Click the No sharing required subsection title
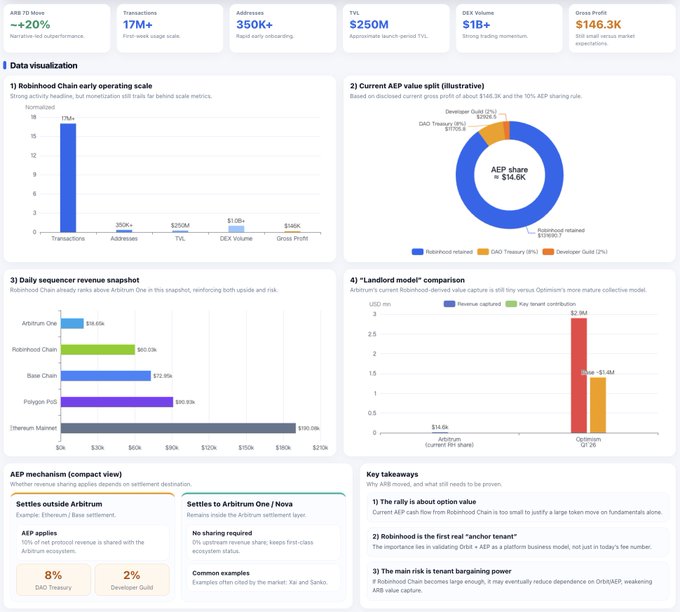 [222, 533]
